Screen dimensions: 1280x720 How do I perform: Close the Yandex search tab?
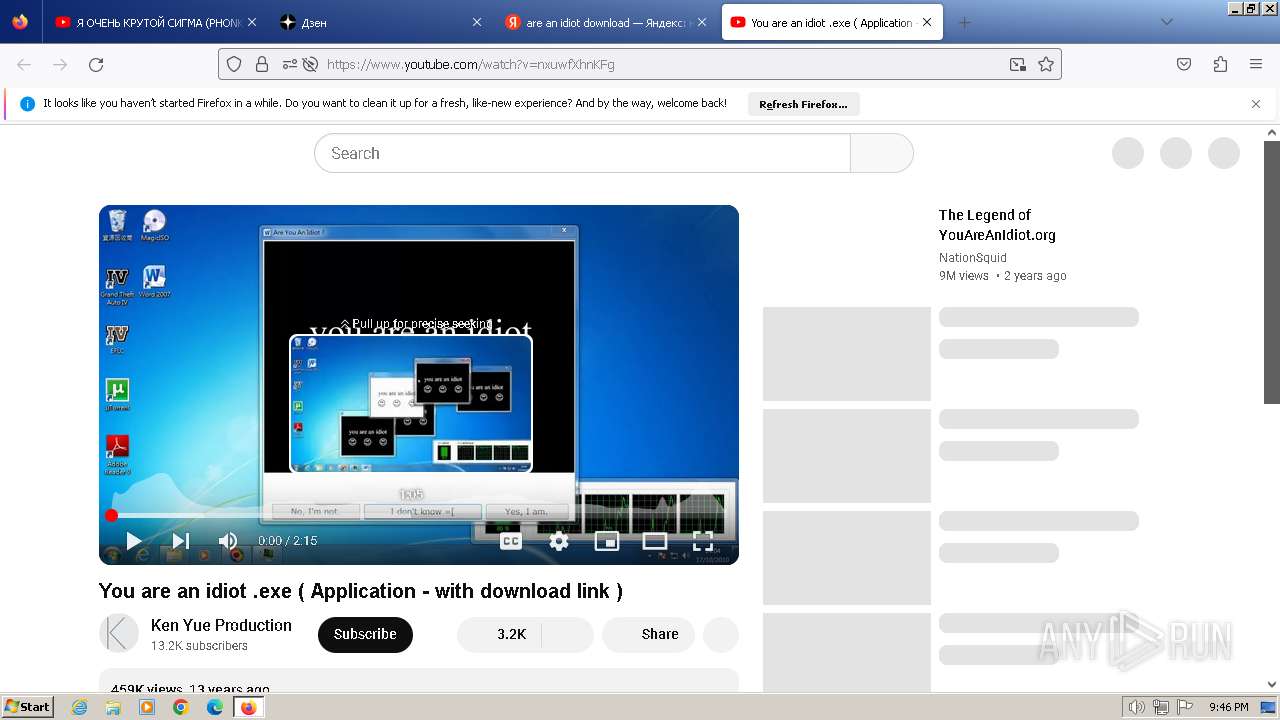tap(702, 22)
